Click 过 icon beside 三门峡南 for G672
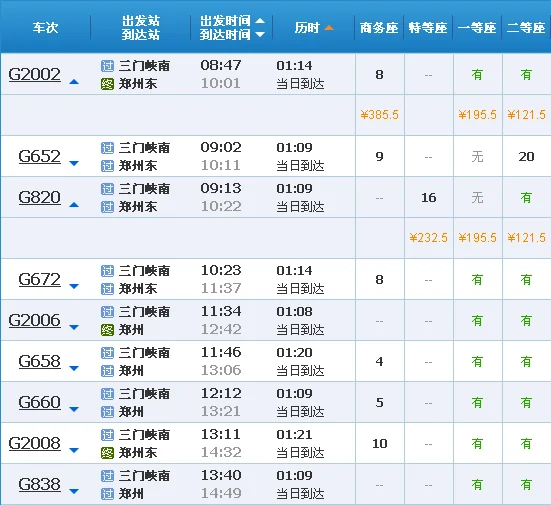Image resolution: width=551 pixels, height=505 pixels. point(108,271)
